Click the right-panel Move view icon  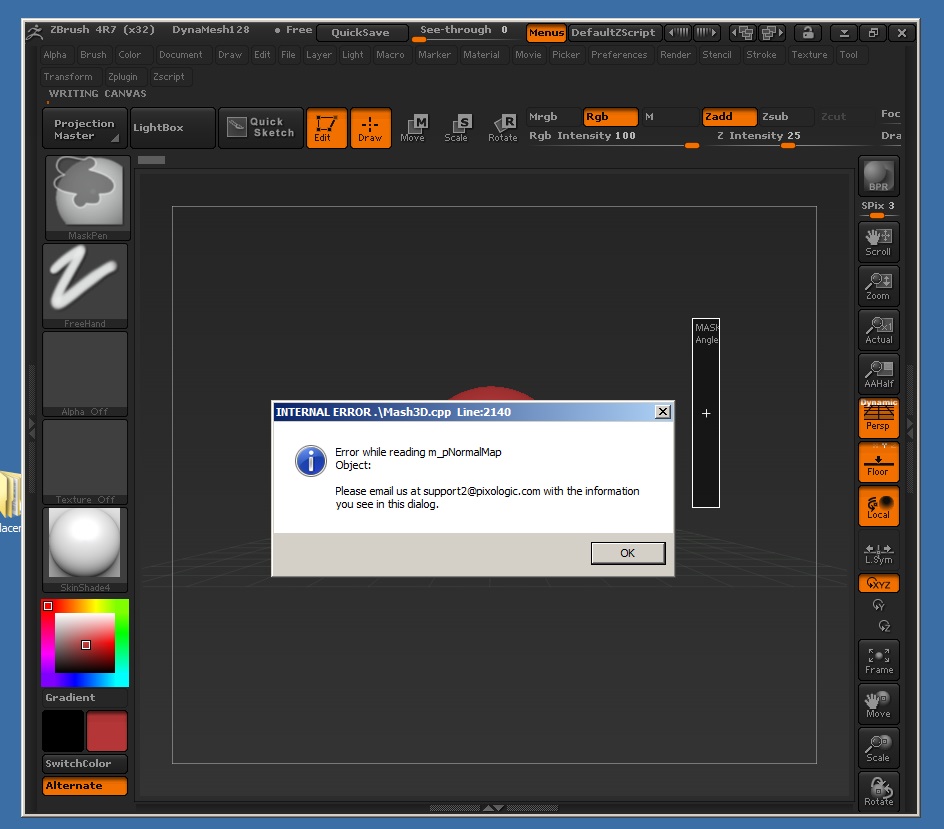point(878,704)
